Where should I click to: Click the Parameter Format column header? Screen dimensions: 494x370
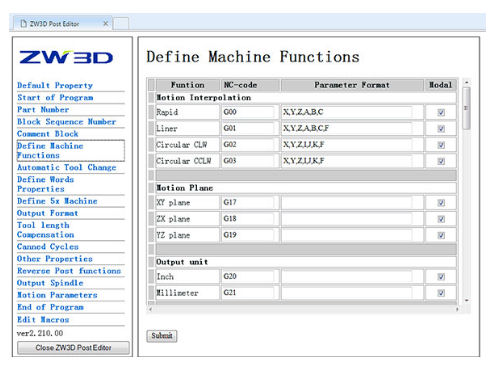[x=352, y=85]
